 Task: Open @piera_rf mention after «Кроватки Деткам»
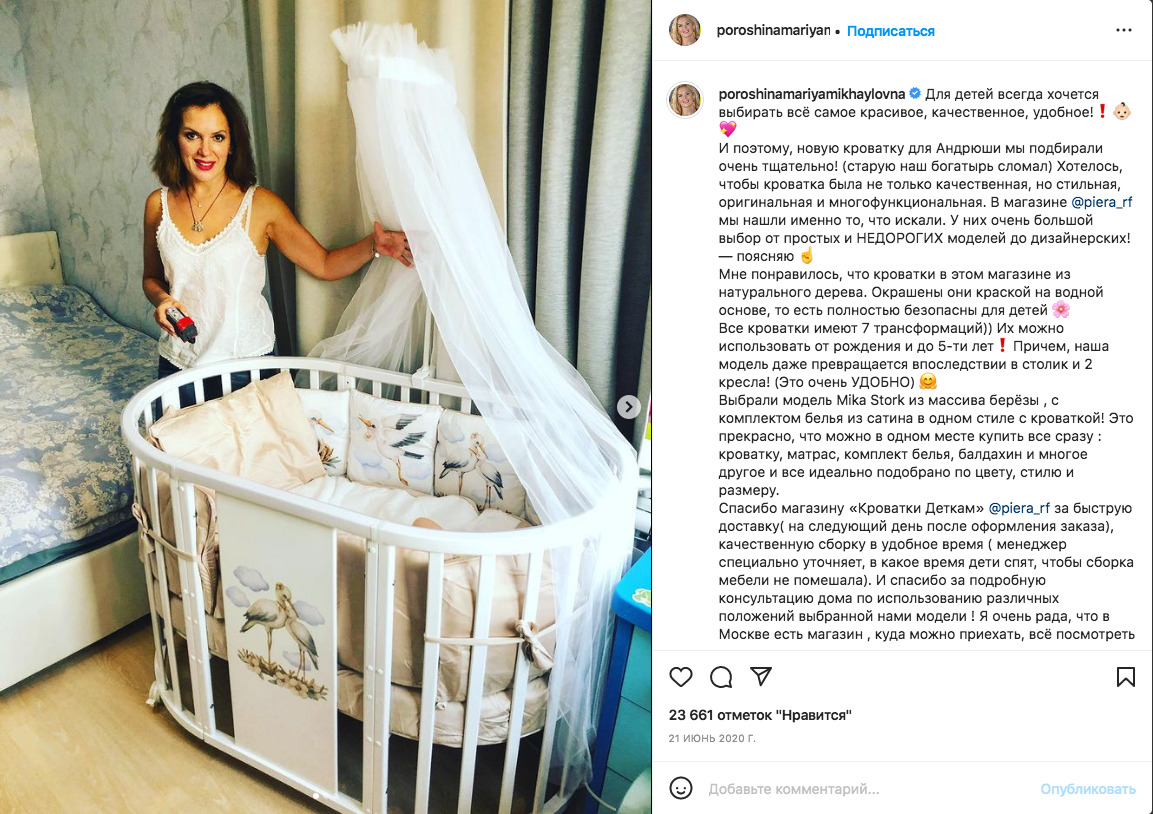click(x=1019, y=508)
